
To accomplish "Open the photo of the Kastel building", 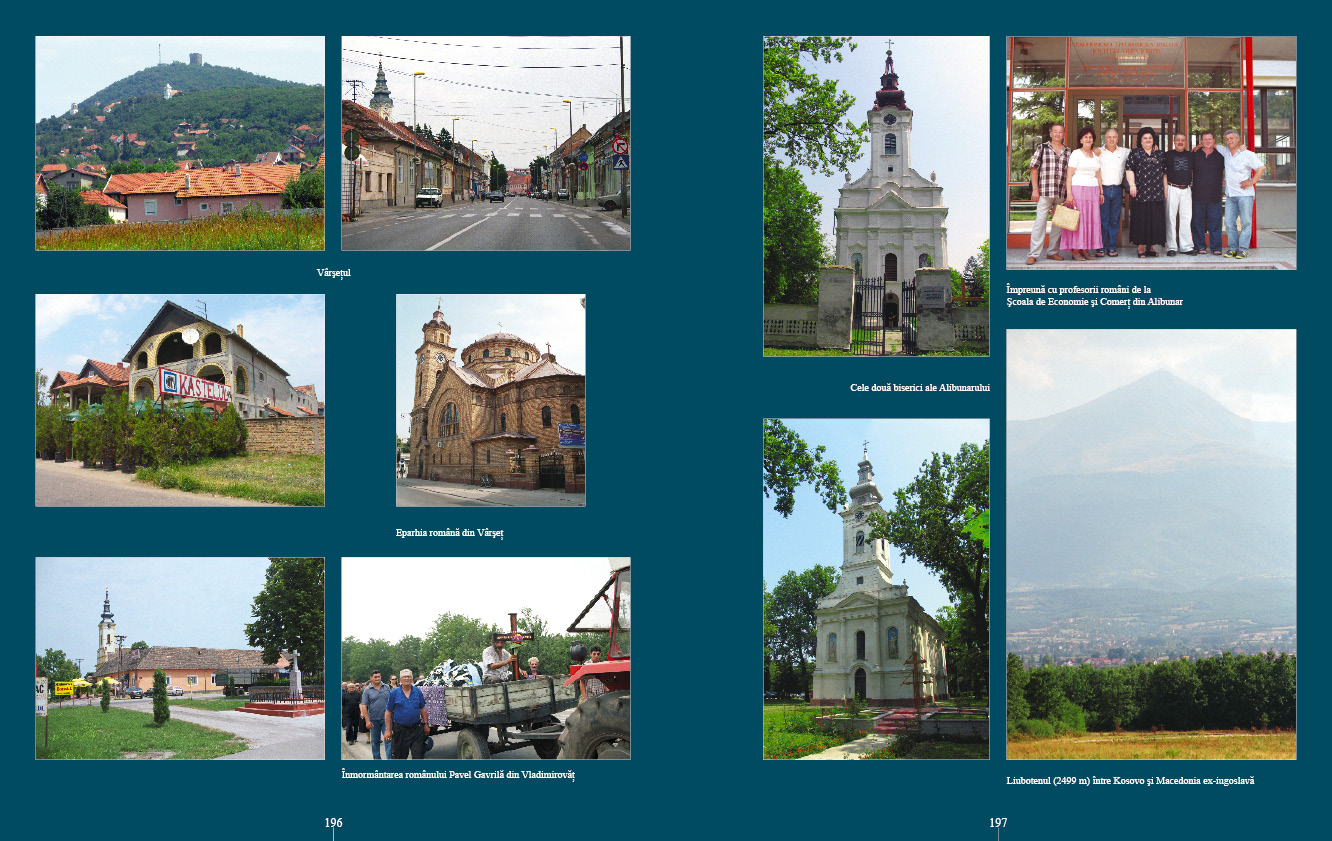I will click(x=180, y=400).
